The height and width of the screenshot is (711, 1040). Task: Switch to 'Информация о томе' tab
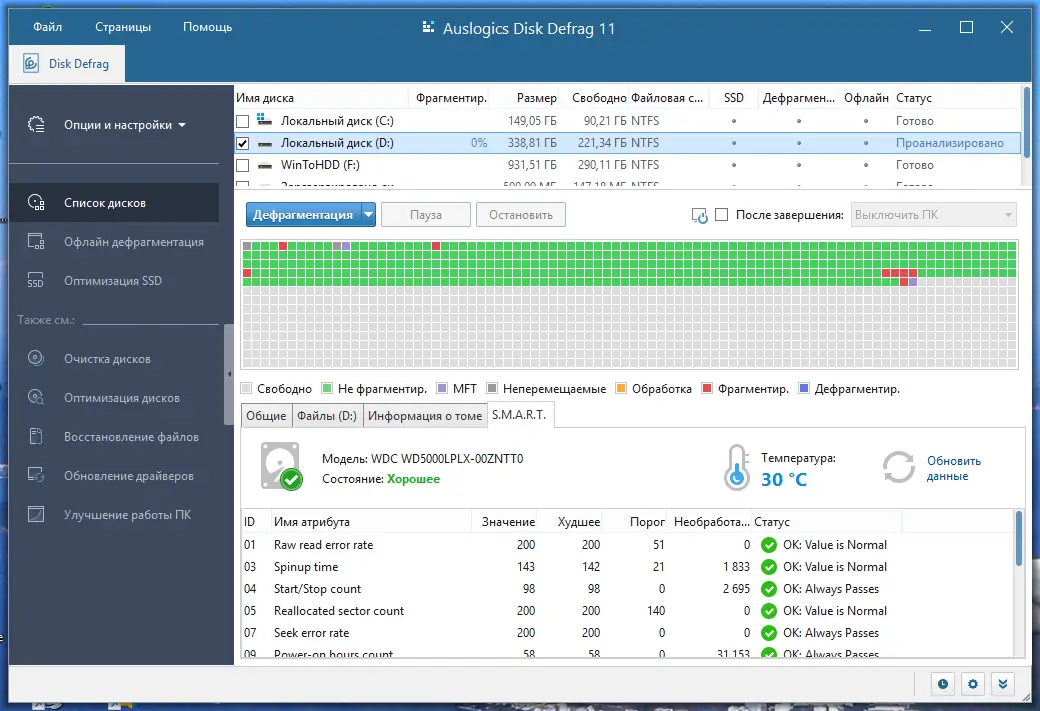pos(424,416)
